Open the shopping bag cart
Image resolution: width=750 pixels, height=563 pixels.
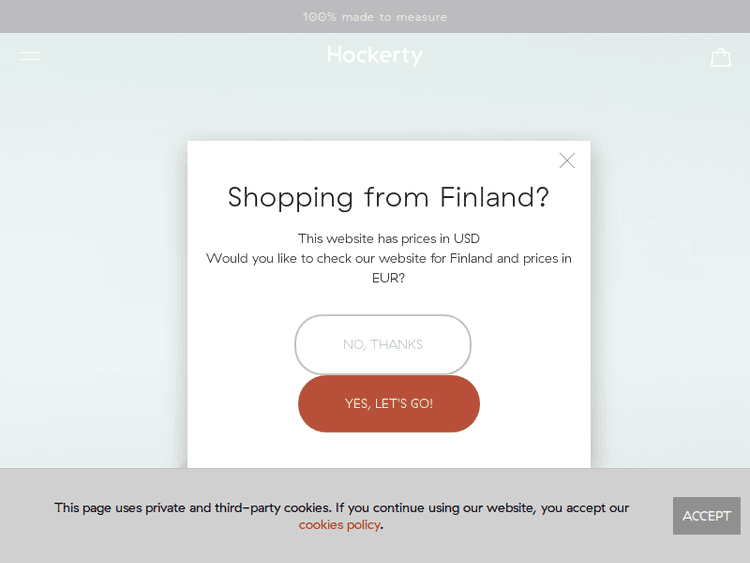(720, 57)
